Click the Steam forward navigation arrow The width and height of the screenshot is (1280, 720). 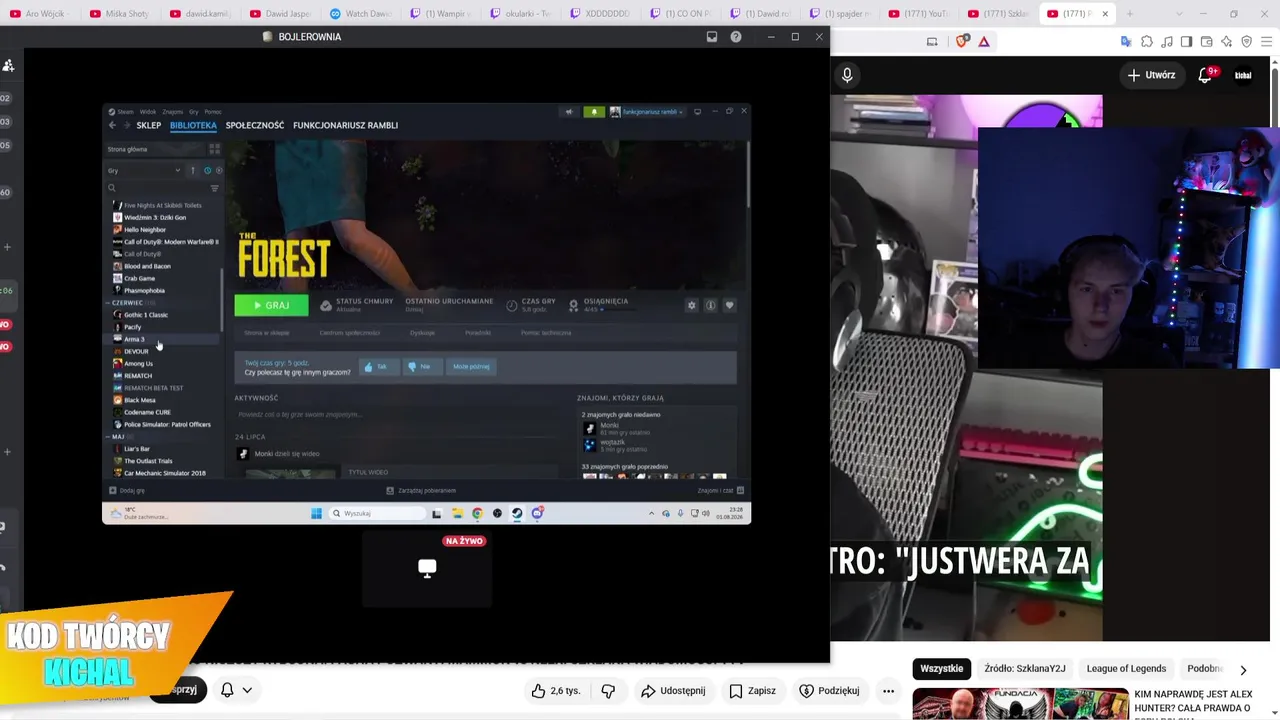[126, 125]
